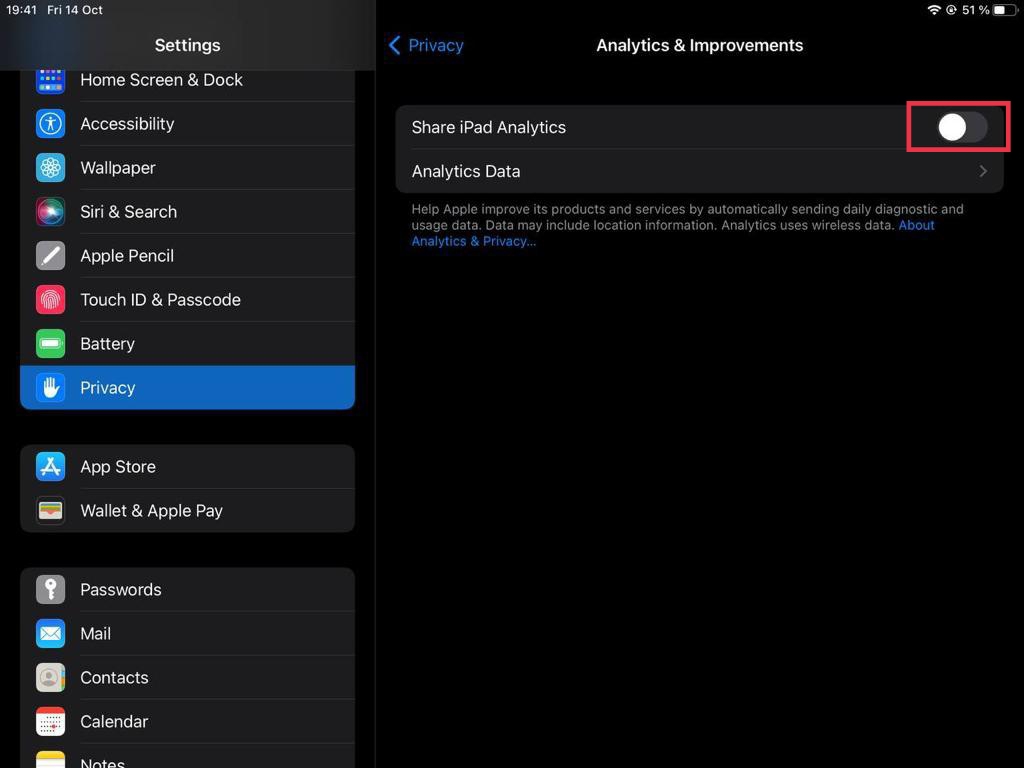Open Mail settings row
1024x768 pixels.
tap(187, 633)
